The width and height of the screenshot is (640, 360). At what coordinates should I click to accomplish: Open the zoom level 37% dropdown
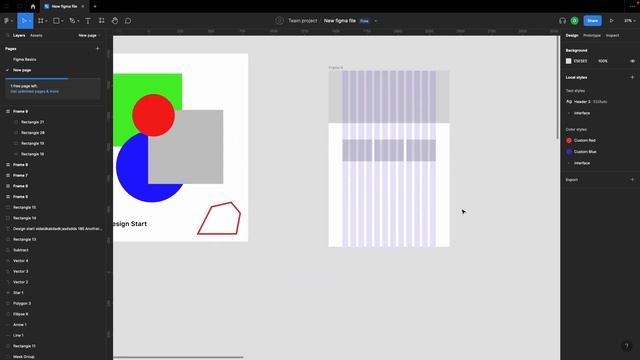630,21
